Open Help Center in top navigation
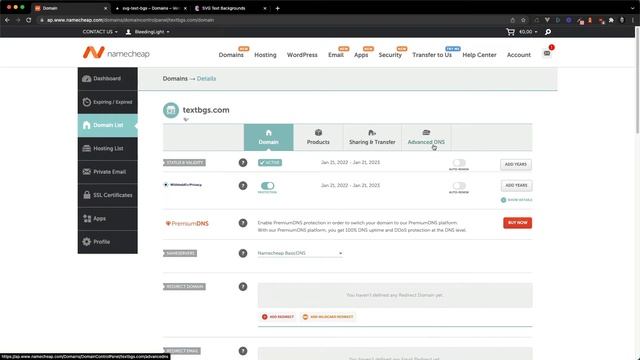This screenshot has height=360, width=640. pos(479,55)
